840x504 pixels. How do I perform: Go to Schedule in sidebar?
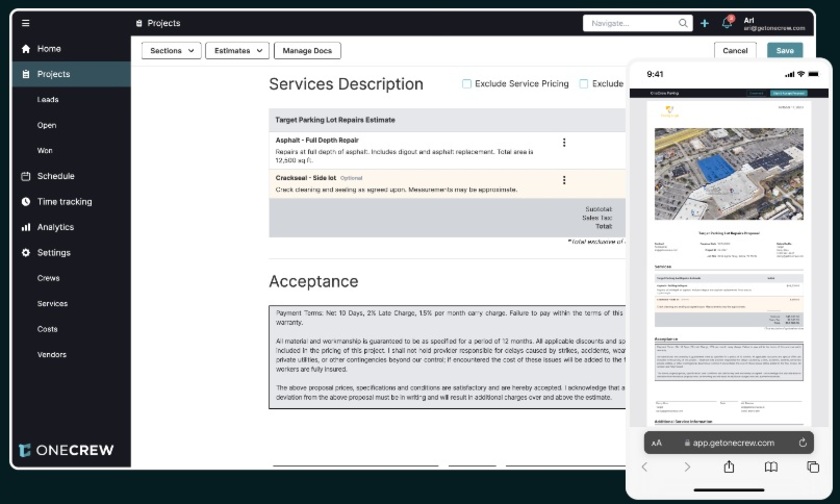tap(56, 176)
